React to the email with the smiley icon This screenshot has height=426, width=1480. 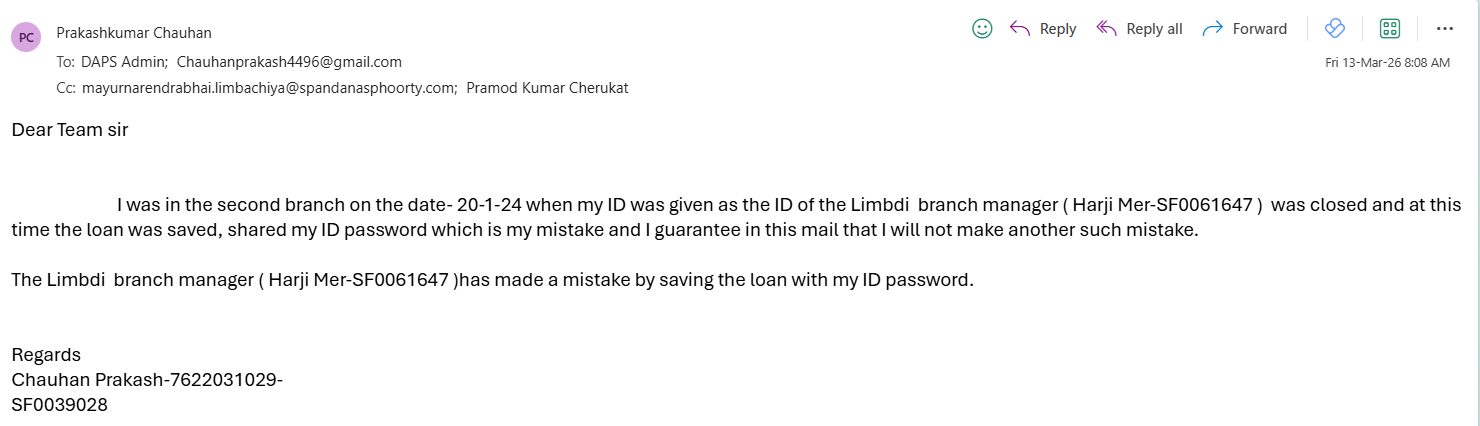pyautogui.click(x=982, y=29)
